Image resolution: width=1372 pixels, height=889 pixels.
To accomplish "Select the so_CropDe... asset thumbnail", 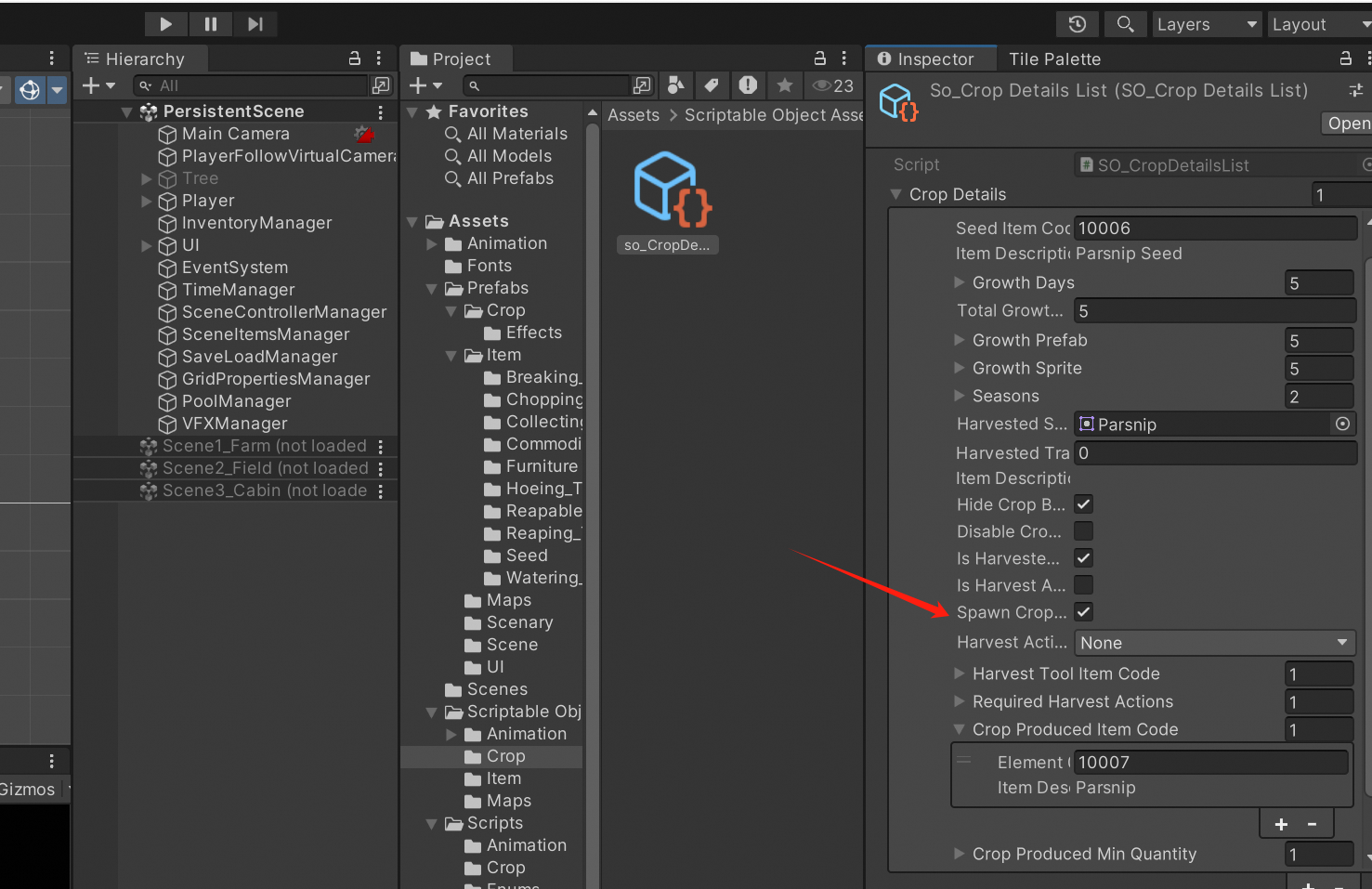I will [x=667, y=202].
